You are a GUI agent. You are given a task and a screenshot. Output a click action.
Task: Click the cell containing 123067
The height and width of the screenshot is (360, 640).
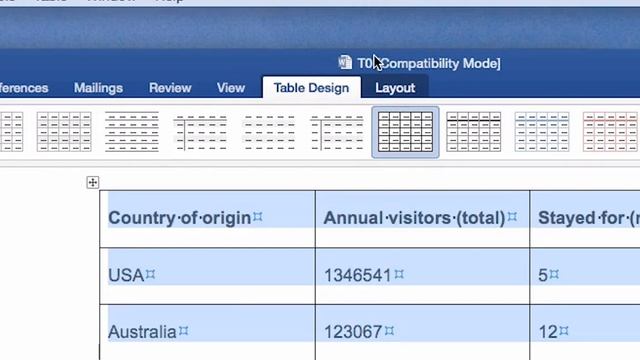point(422,332)
